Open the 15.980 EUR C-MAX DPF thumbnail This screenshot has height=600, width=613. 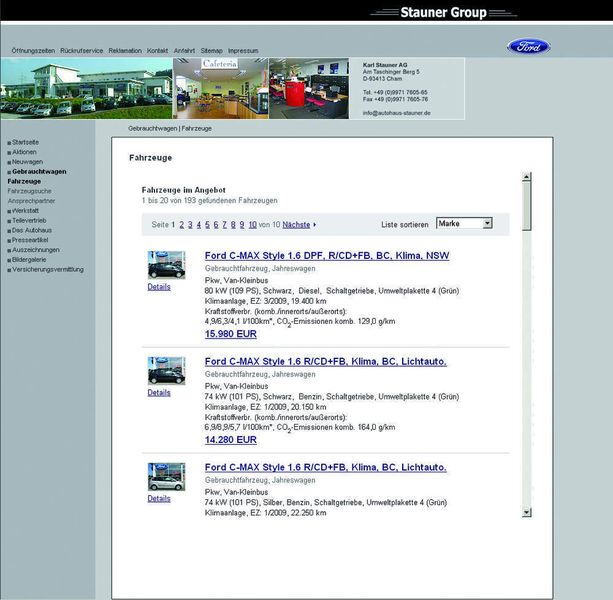tap(167, 265)
